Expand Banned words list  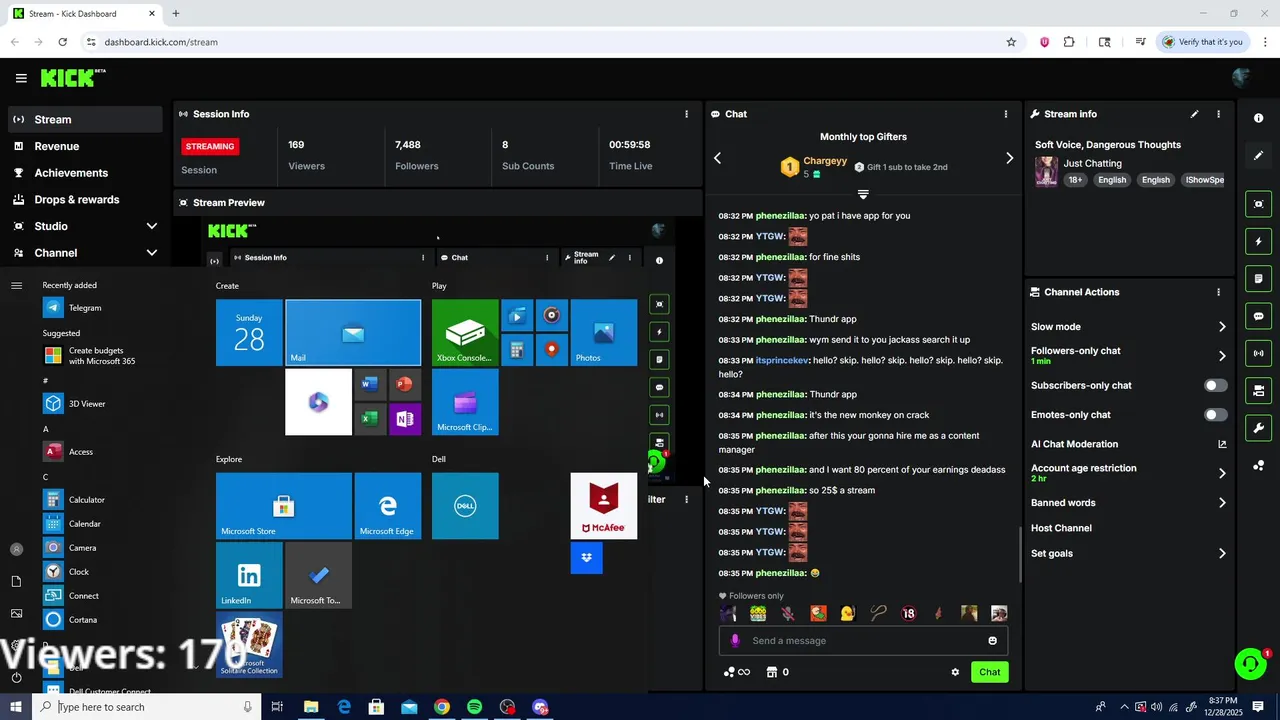click(1222, 503)
